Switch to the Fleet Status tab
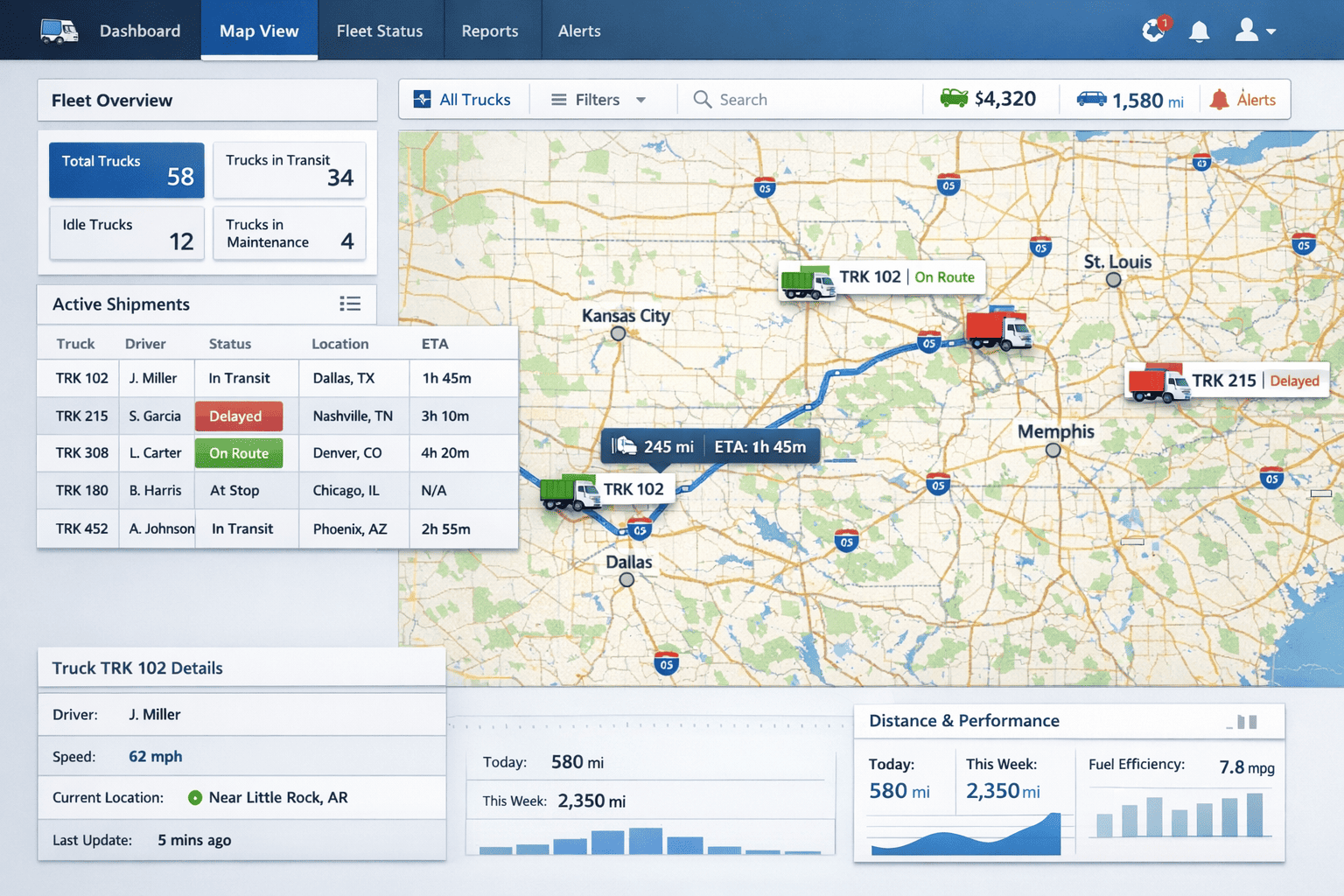 tap(380, 31)
